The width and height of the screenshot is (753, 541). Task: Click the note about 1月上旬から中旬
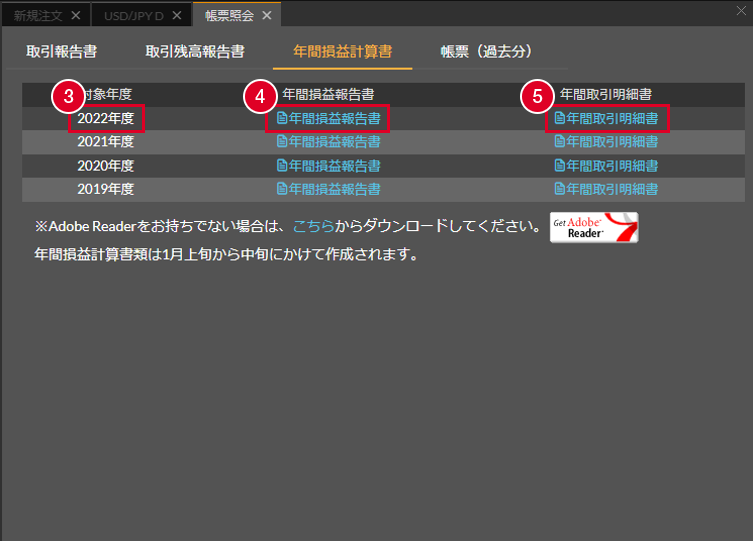pos(227,254)
